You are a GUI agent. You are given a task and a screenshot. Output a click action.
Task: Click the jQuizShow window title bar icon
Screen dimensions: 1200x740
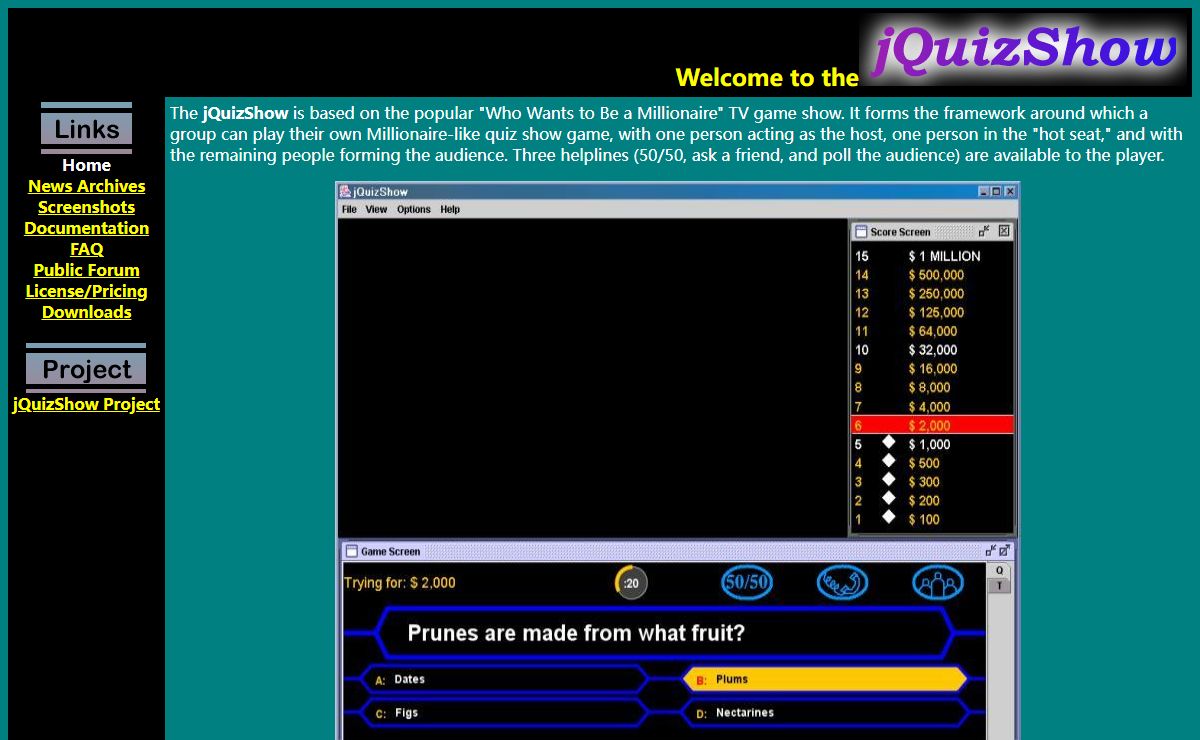click(345, 191)
